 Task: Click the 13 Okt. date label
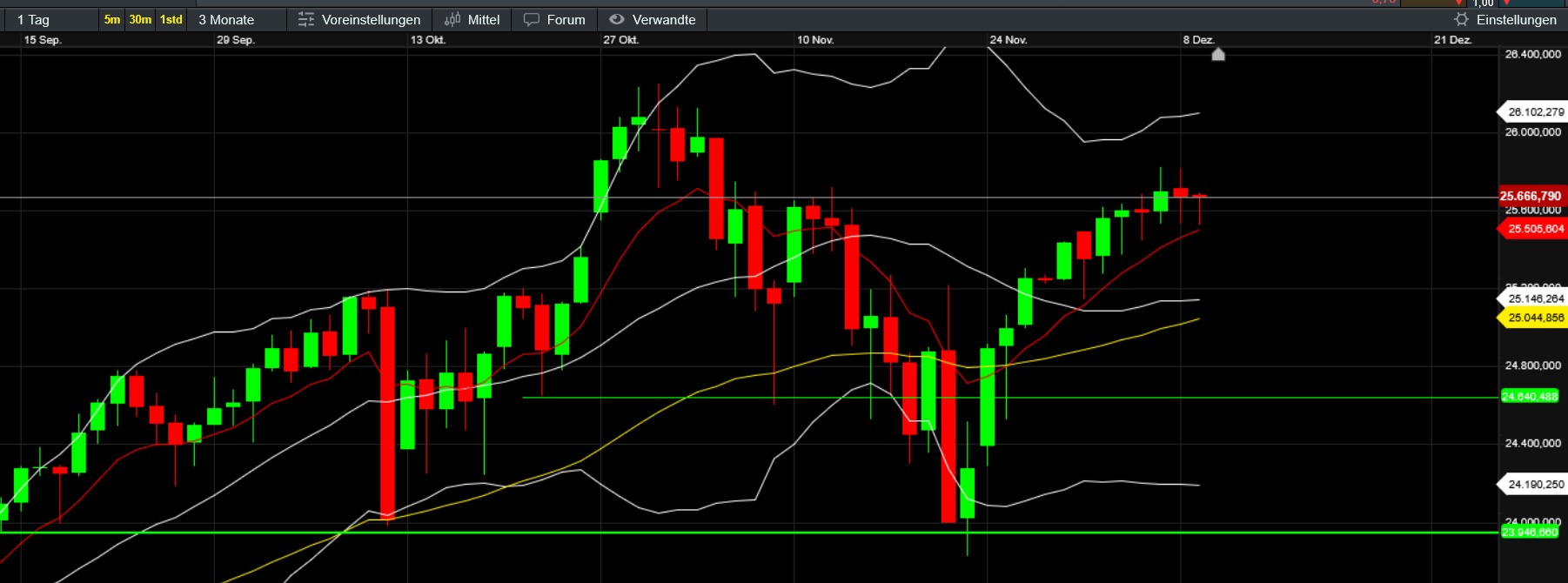[428, 40]
